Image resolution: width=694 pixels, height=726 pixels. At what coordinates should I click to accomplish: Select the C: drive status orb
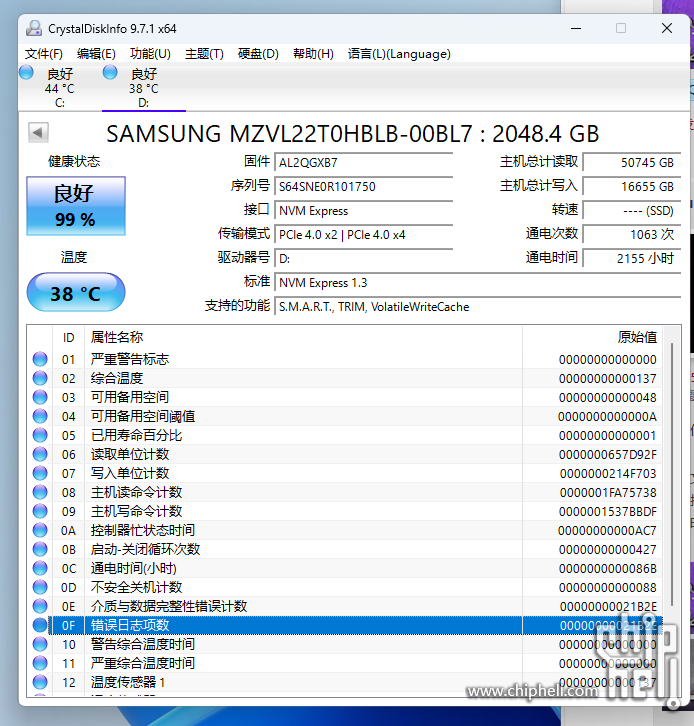click(27, 73)
